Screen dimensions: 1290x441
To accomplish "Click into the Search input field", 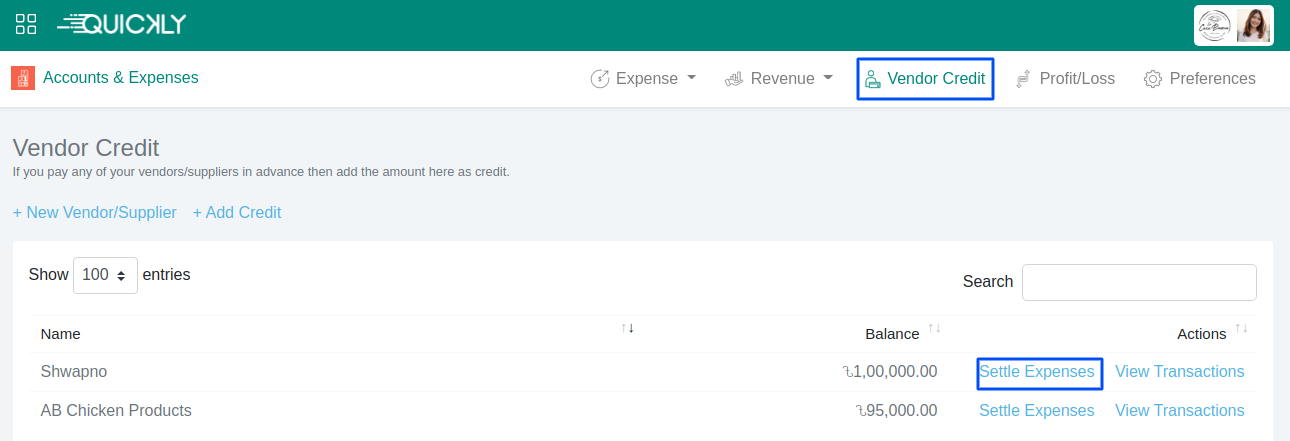I will pos(1139,282).
